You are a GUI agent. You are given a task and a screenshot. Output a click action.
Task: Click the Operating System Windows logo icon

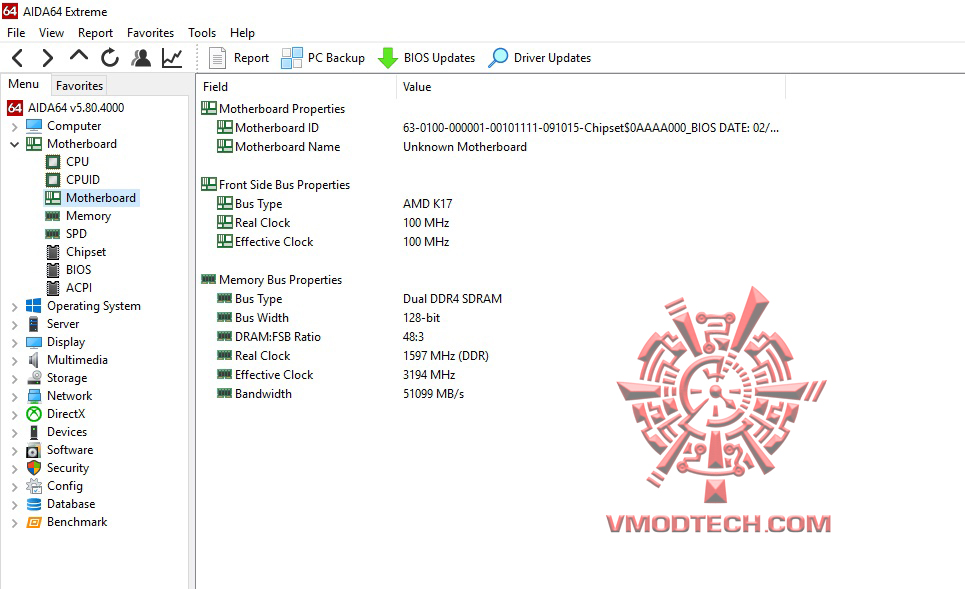pos(34,306)
